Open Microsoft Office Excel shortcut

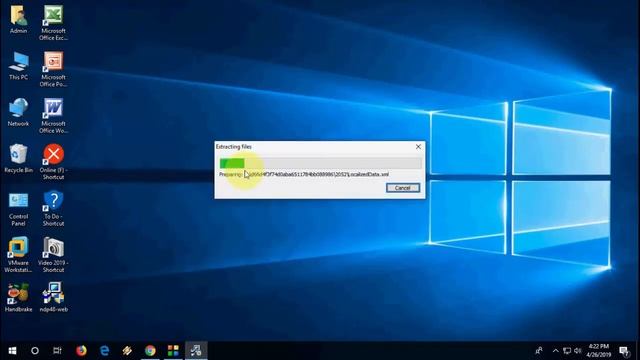coord(53,23)
